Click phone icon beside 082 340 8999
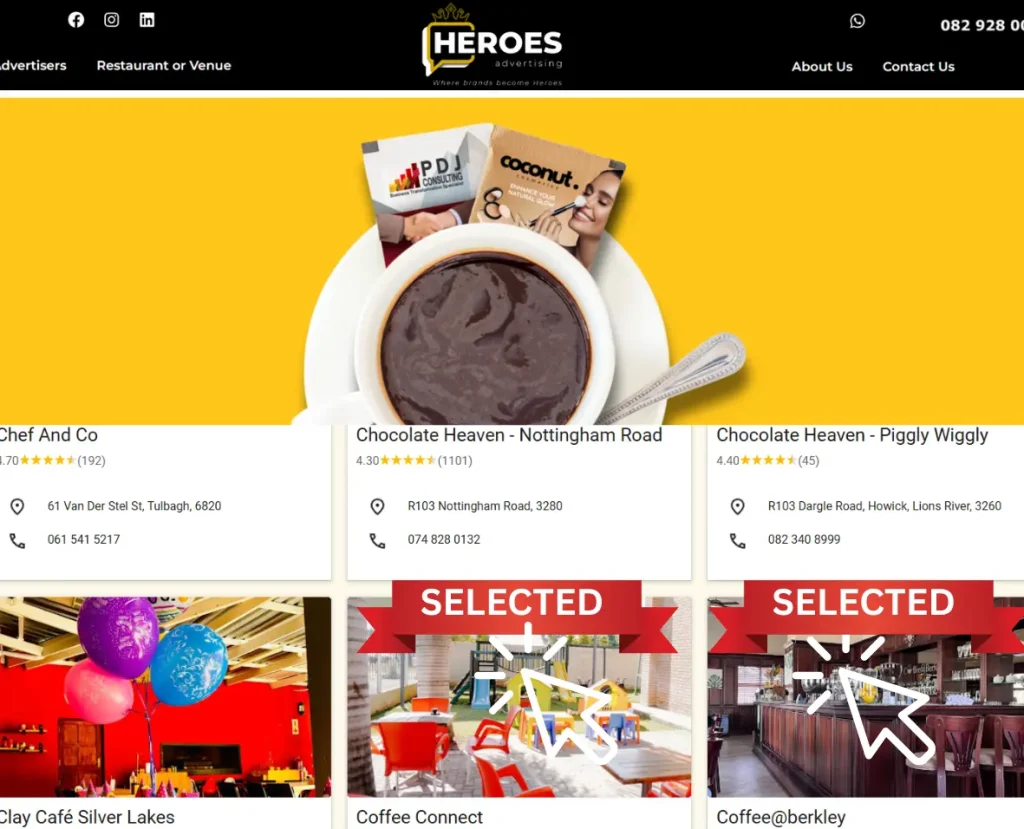 pyautogui.click(x=737, y=540)
